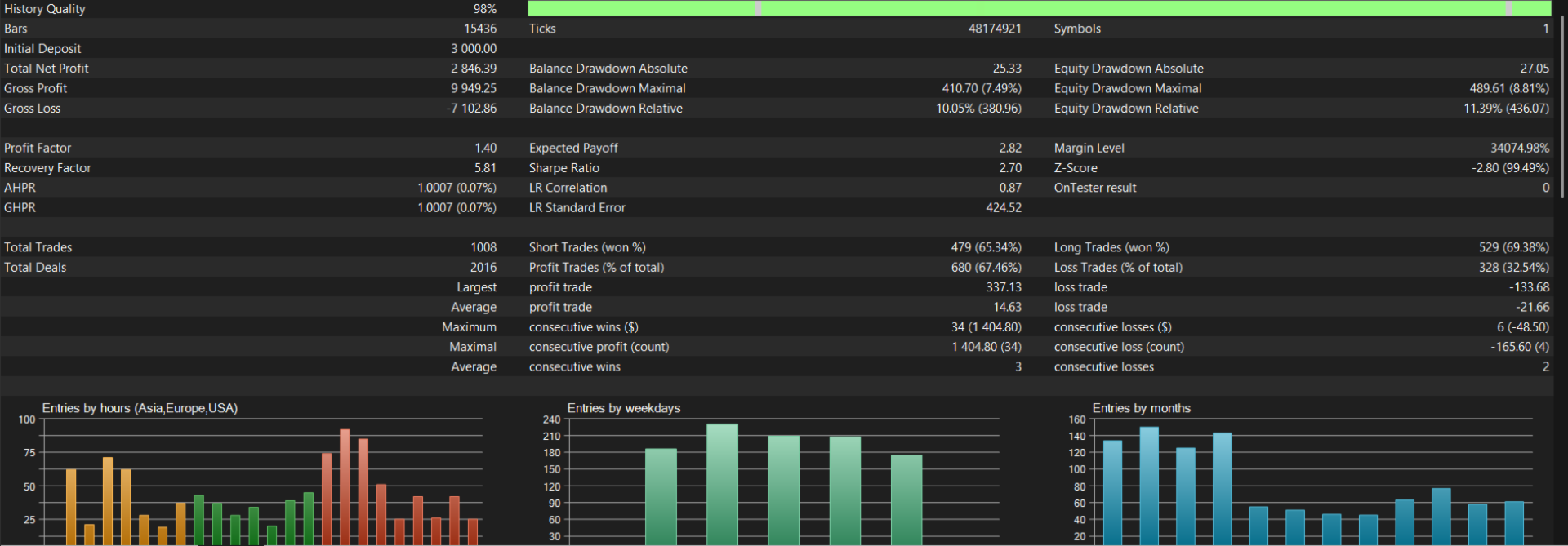Select Sharpe Ratio value 2.70

1010,168
